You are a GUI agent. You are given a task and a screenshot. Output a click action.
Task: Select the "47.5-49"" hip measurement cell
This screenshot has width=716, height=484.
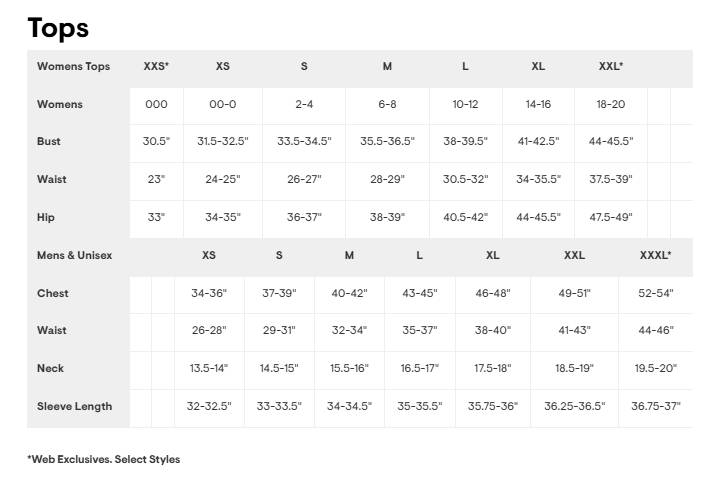[611, 217]
